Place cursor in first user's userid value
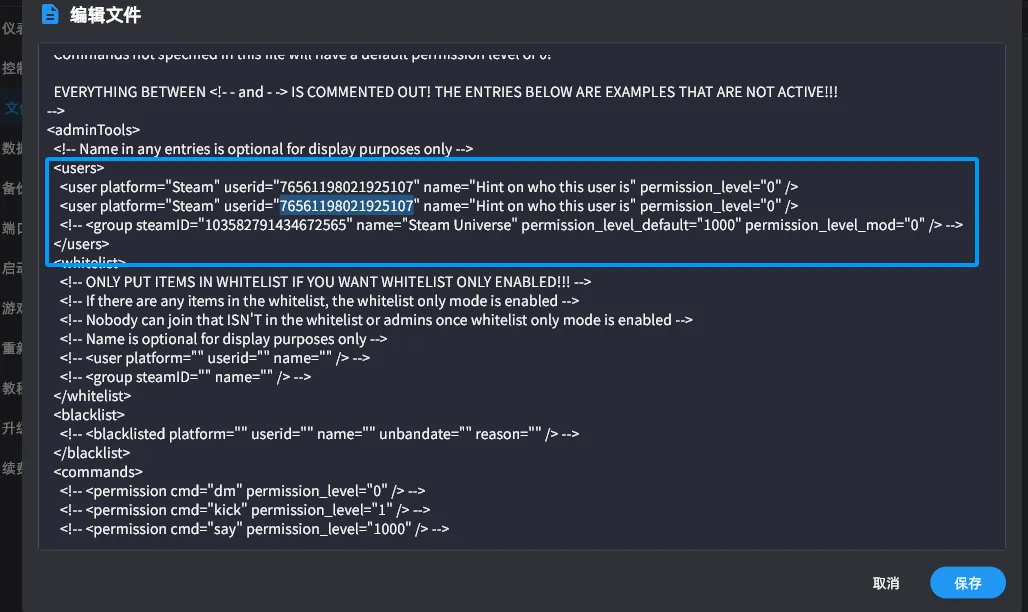This screenshot has width=1028, height=612. 346,187
